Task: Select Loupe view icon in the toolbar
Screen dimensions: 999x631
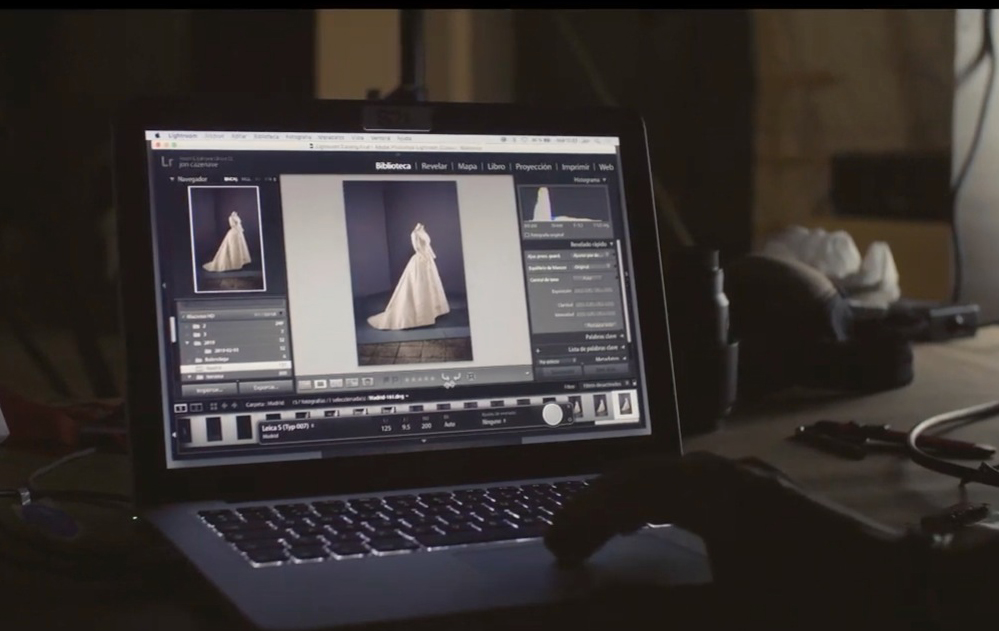Action: (x=321, y=382)
